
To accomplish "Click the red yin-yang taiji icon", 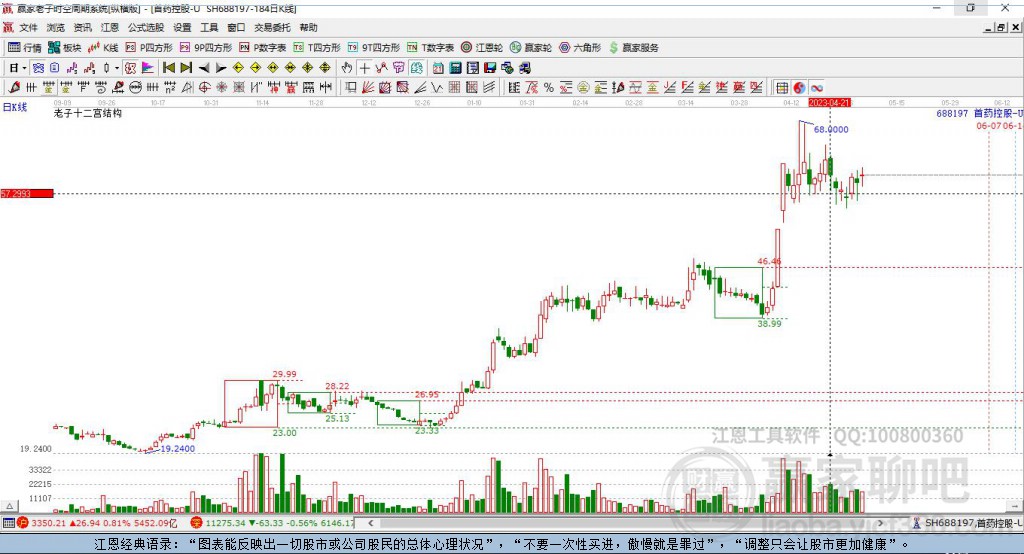I will tap(799, 88).
